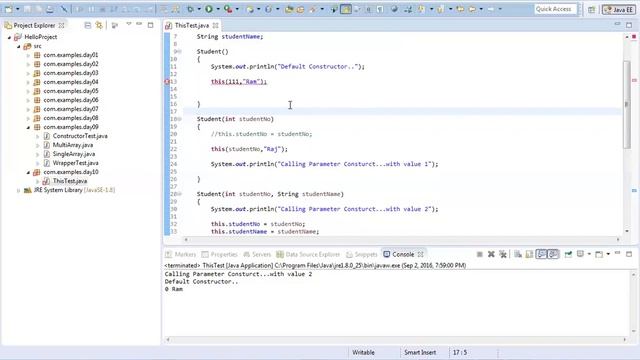Screen dimensions: 640x360
Task: Select MultiArray.java file
Action: click(x=72, y=145)
